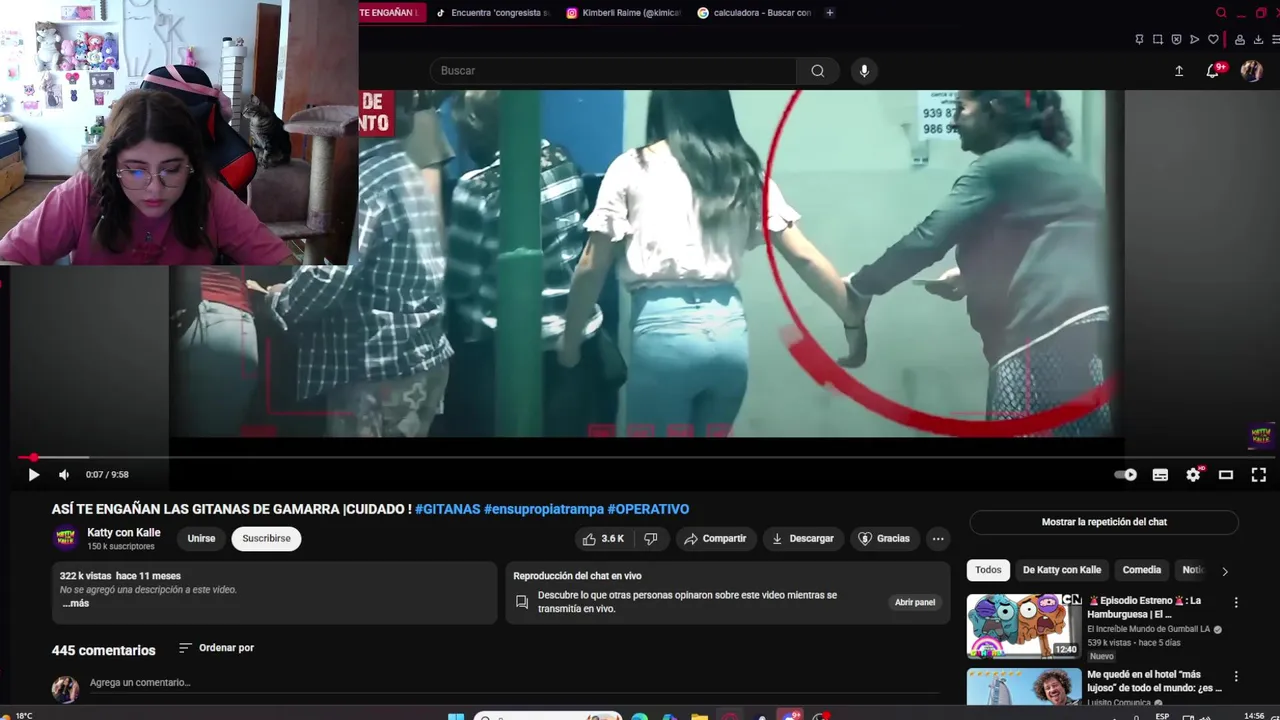Screen dimensions: 1280x720
Task: Click the search magnifier button
Action: [x=818, y=71]
